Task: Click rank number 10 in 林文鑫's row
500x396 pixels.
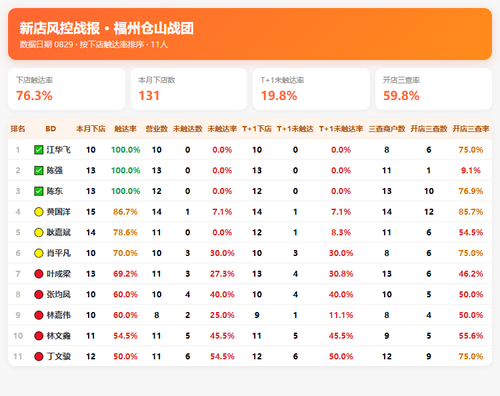Action: pyautogui.click(x=18, y=336)
